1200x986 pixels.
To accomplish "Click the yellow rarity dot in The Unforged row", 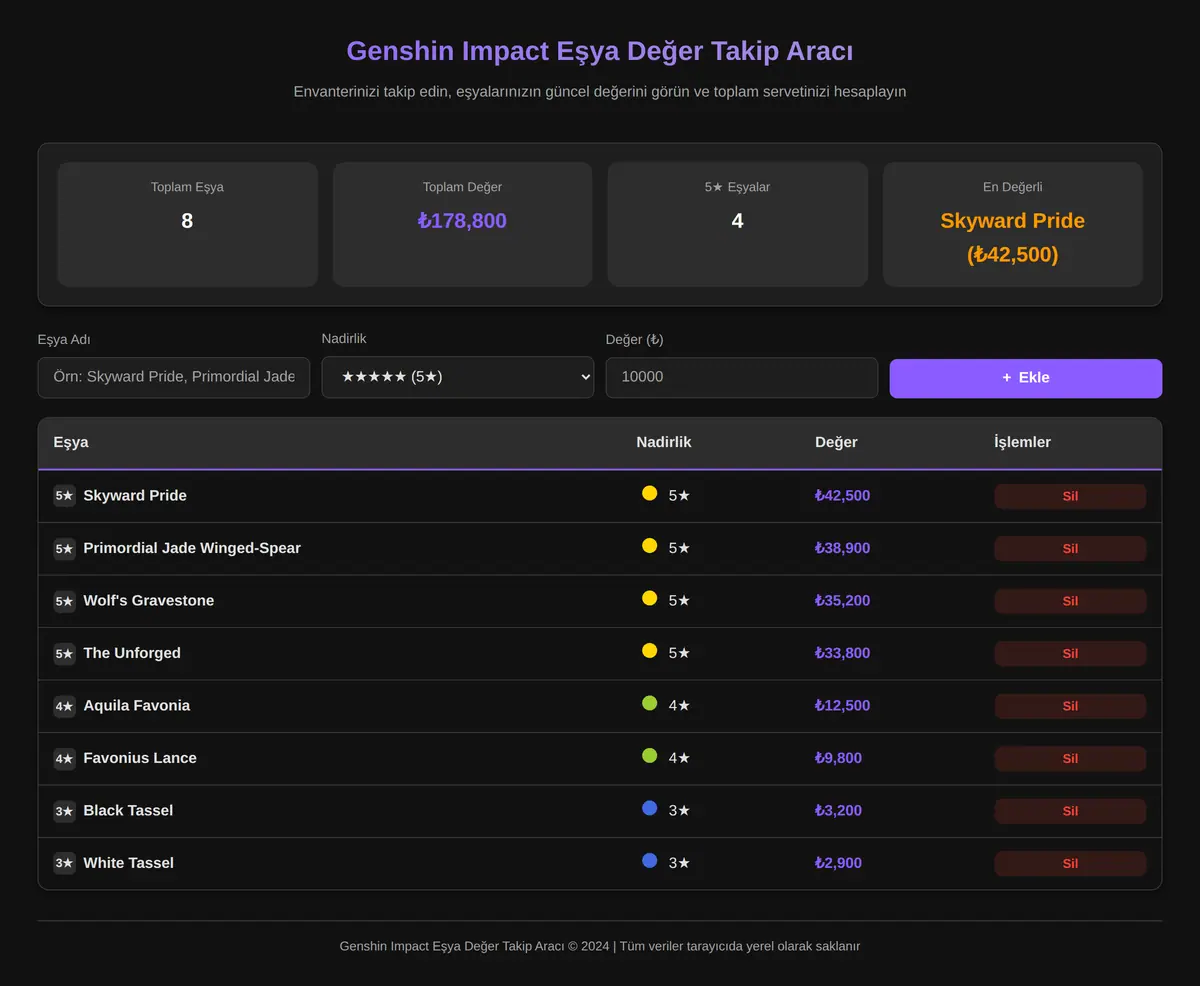I will pyautogui.click(x=649, y=650).
